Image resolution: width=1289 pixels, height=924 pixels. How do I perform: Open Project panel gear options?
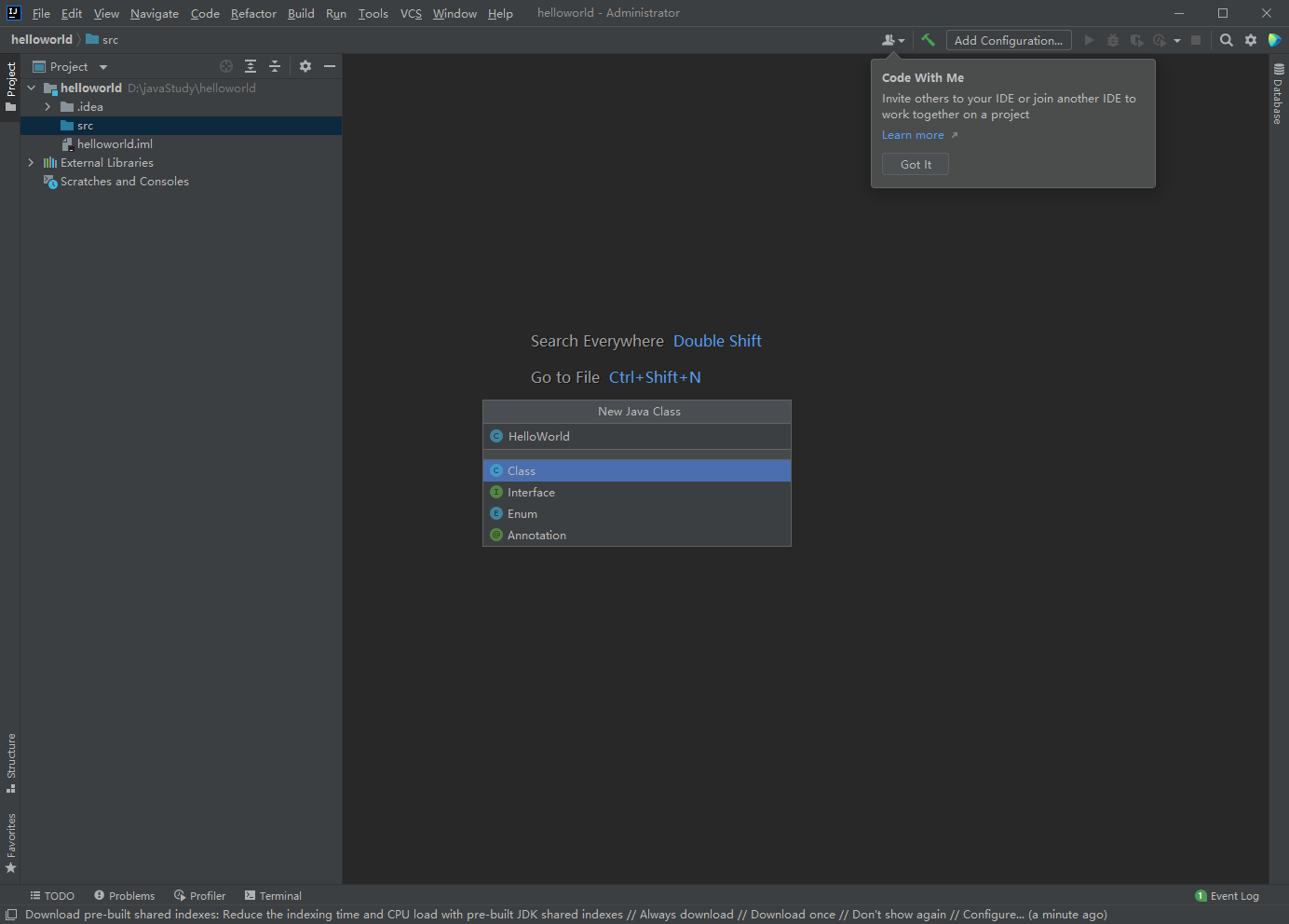pyautogui.click(x=305, y=66)
